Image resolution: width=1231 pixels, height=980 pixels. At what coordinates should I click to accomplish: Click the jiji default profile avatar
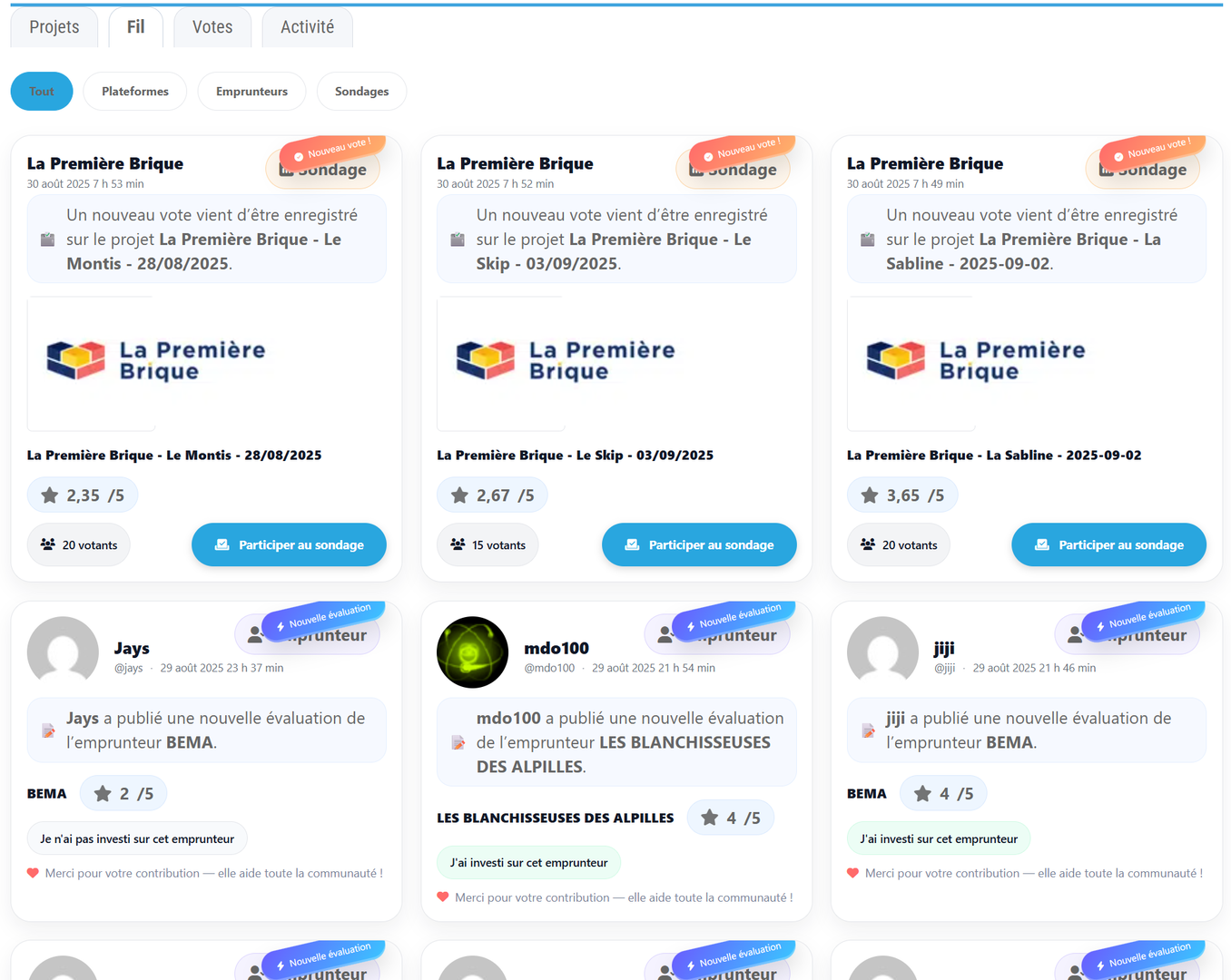[x=882, y=651]
